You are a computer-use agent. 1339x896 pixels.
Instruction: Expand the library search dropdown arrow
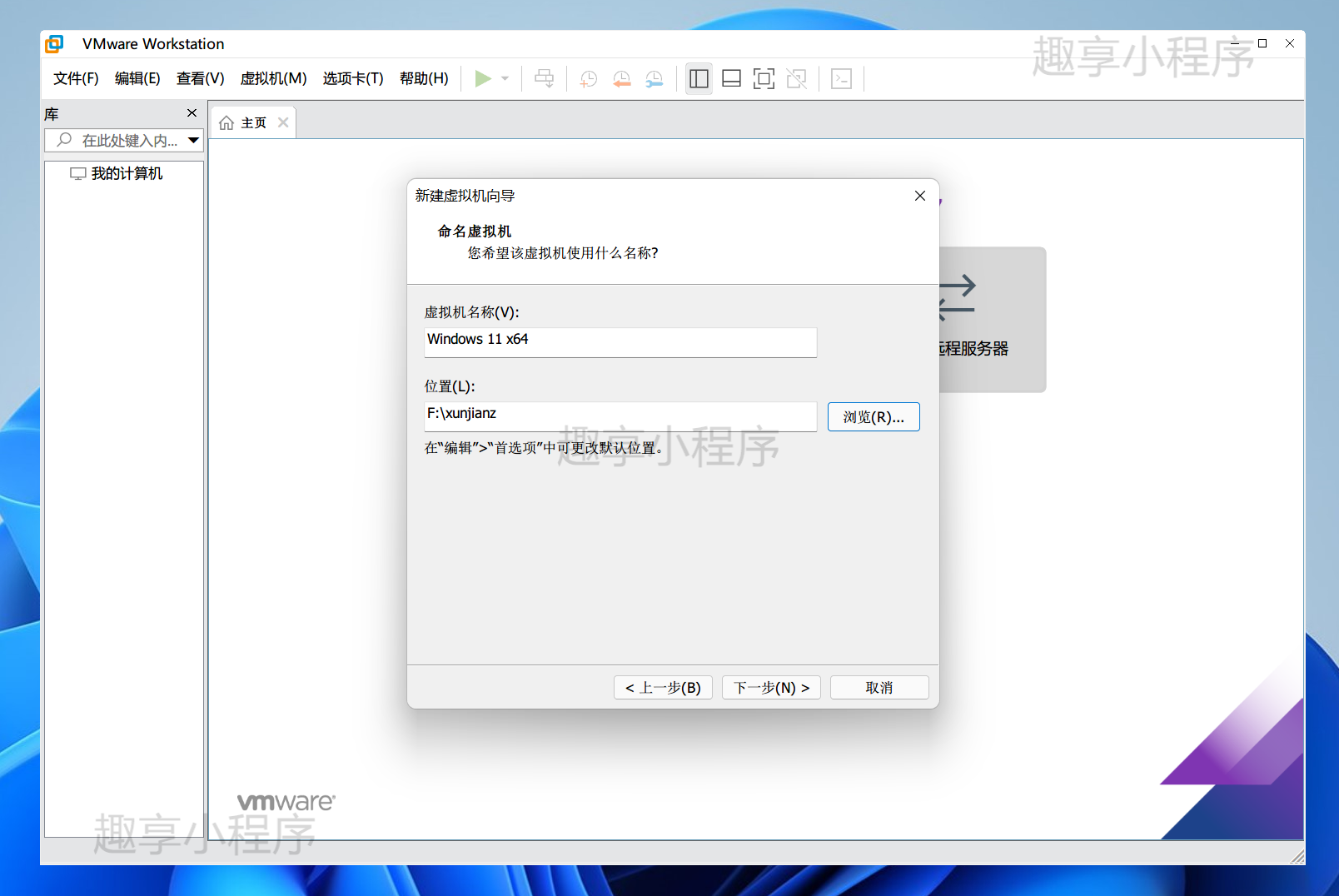193,140
